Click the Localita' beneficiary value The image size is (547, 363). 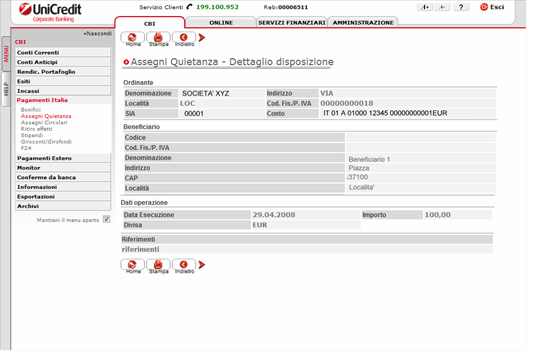coord(361,187)
